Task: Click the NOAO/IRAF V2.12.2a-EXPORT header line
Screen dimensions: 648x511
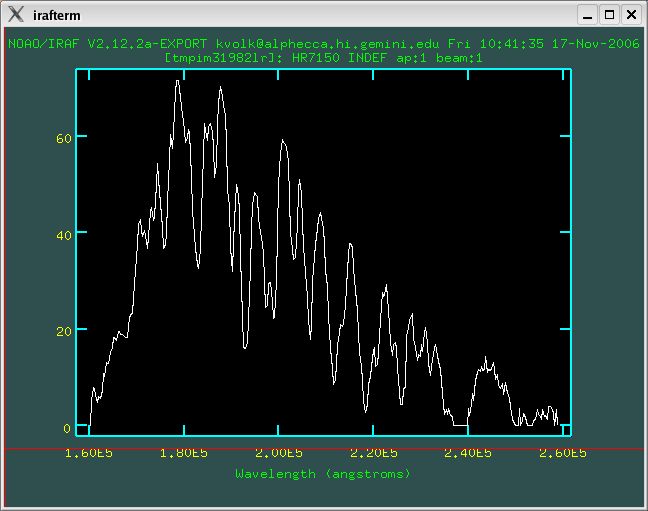Action: pyautogui.click(x=324, y=43)
